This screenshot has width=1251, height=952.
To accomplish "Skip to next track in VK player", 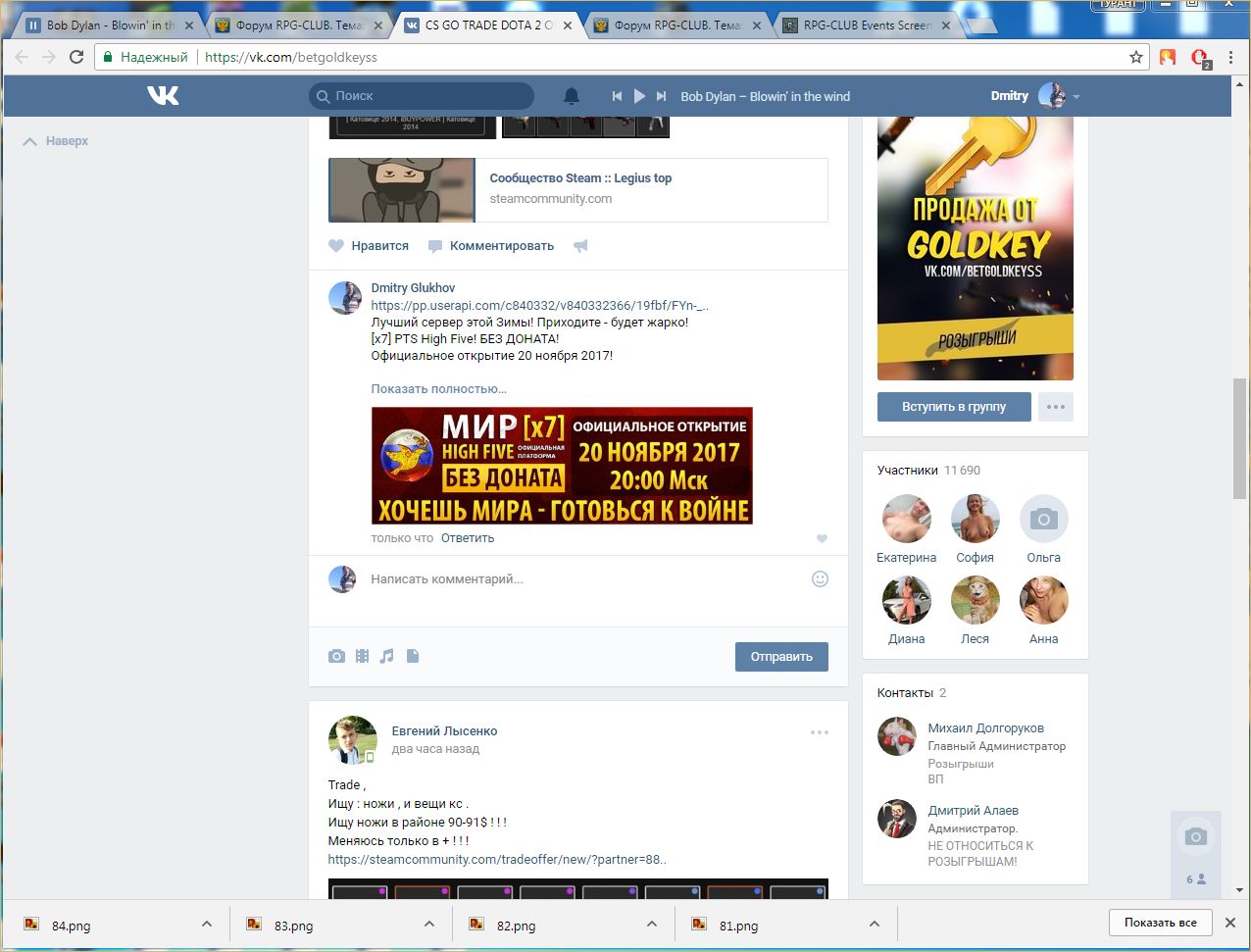I will tap(661, 96).
